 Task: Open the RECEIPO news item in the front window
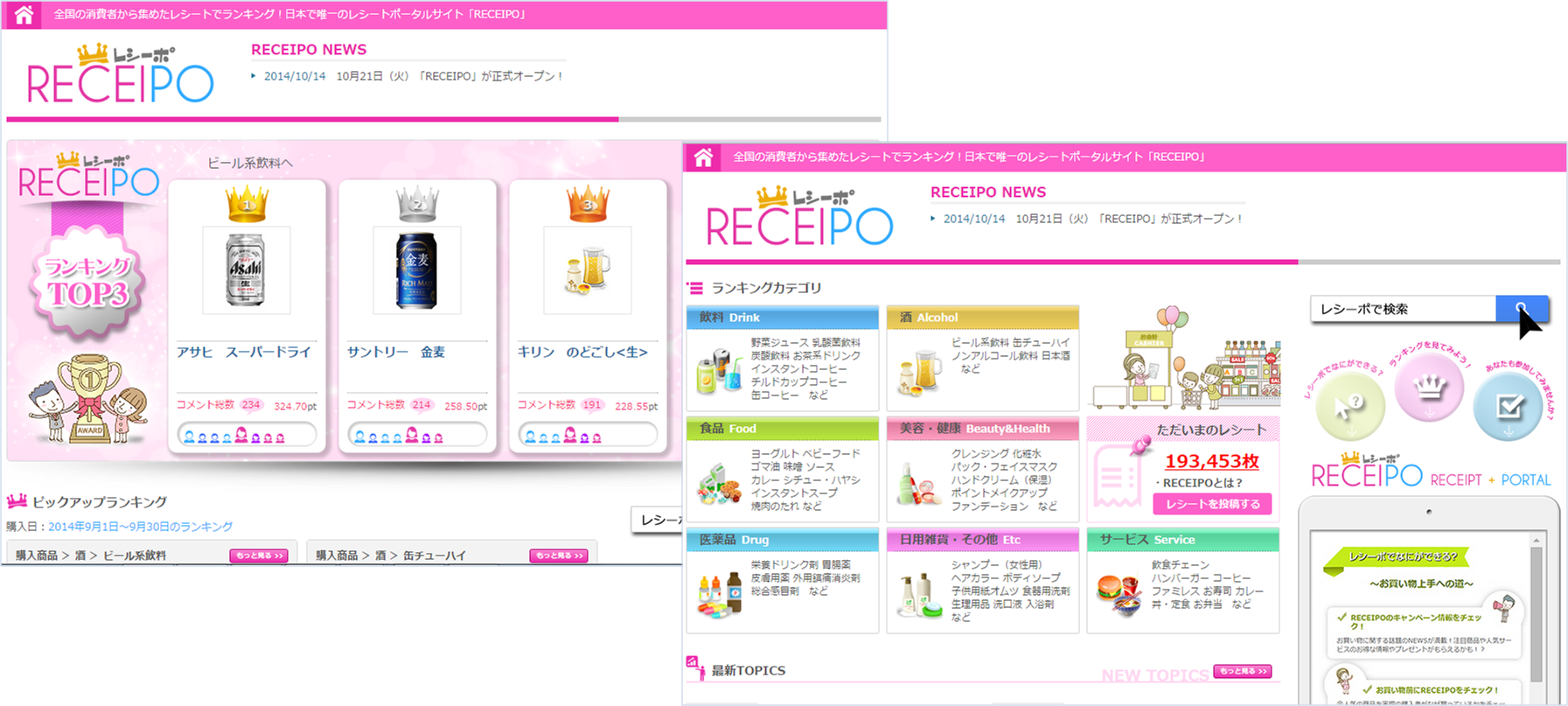coord(1093,219)
